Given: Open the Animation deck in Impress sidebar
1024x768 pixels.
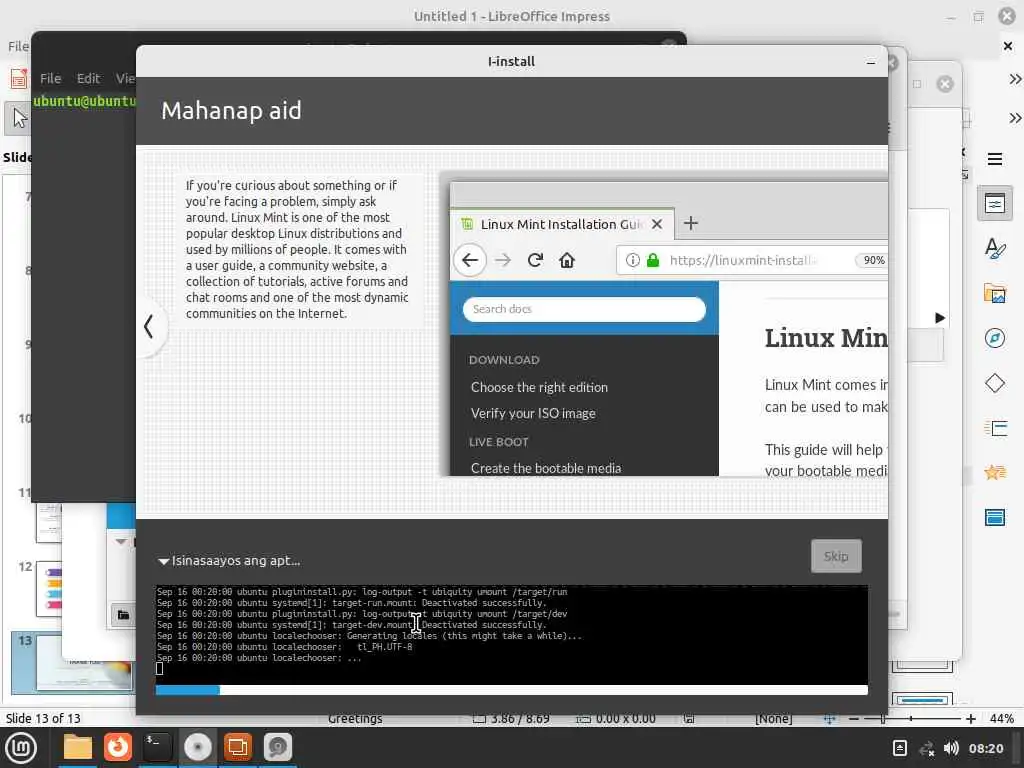Looking at the screenshot, I should pos(995,473).
